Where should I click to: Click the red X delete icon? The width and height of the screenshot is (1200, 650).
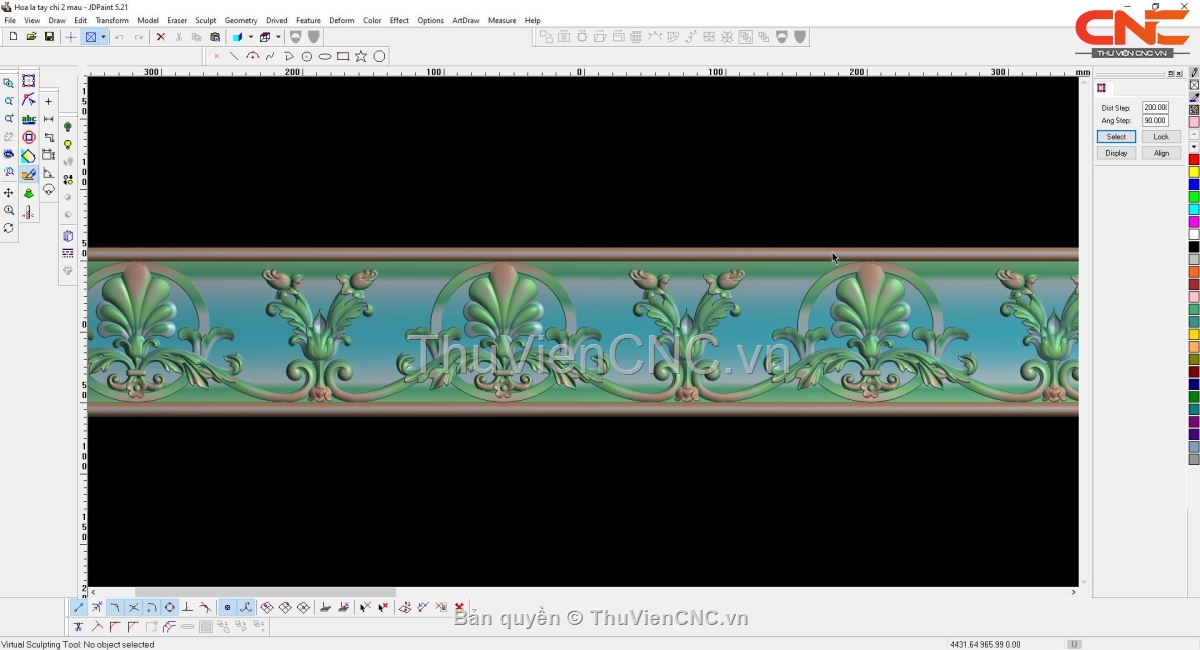(160, 37)
